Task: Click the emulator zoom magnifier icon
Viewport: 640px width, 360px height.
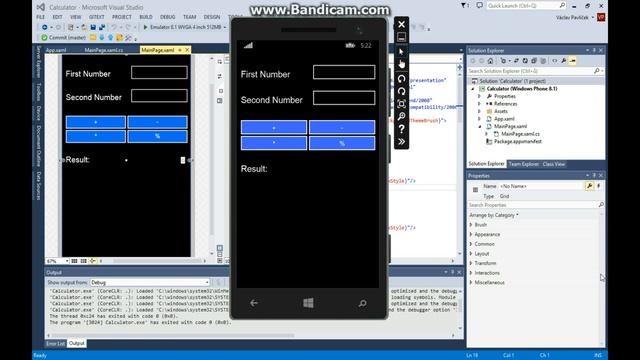Action: pyautogui.click(x=402, y=116)
